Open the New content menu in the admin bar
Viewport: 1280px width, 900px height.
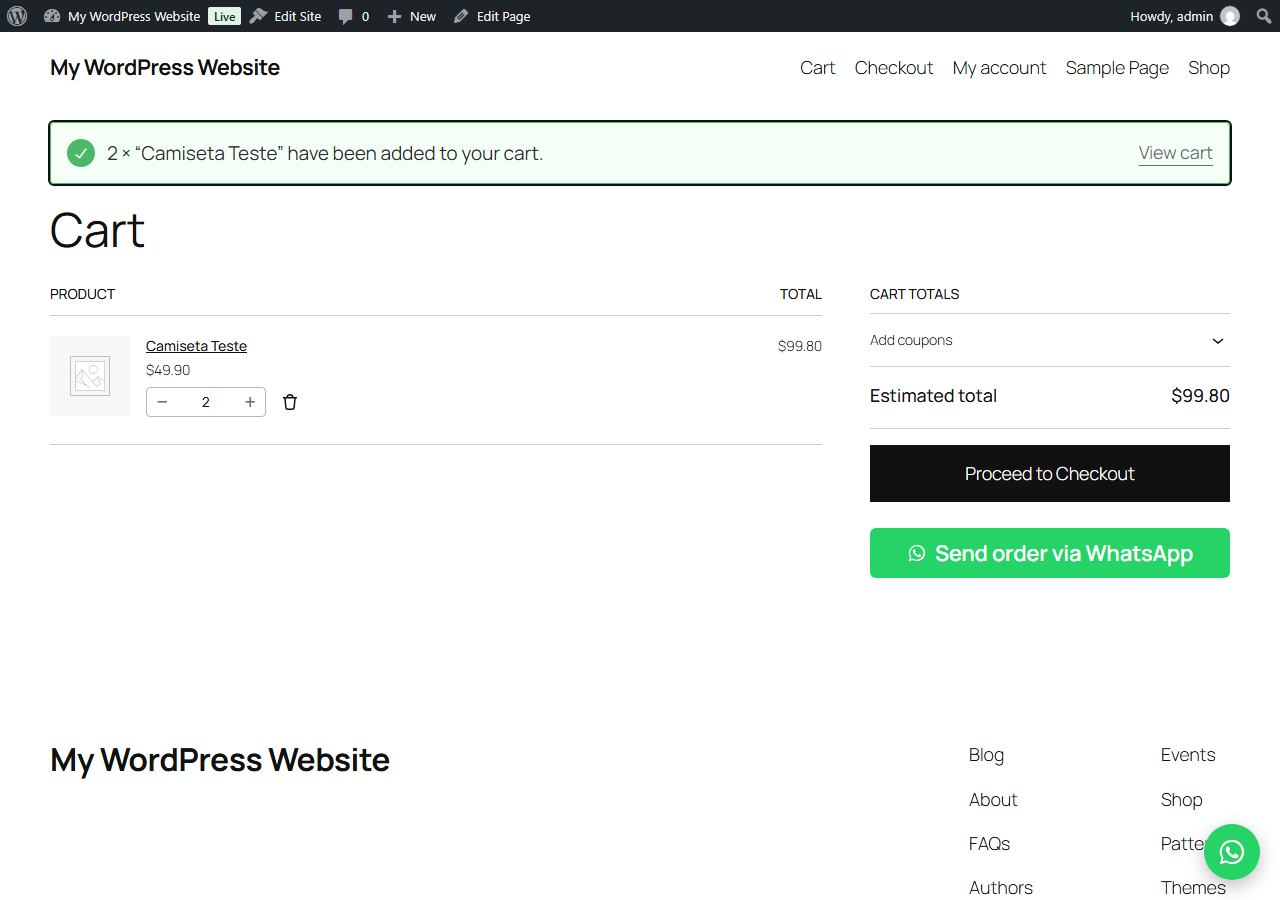point(411,16)
